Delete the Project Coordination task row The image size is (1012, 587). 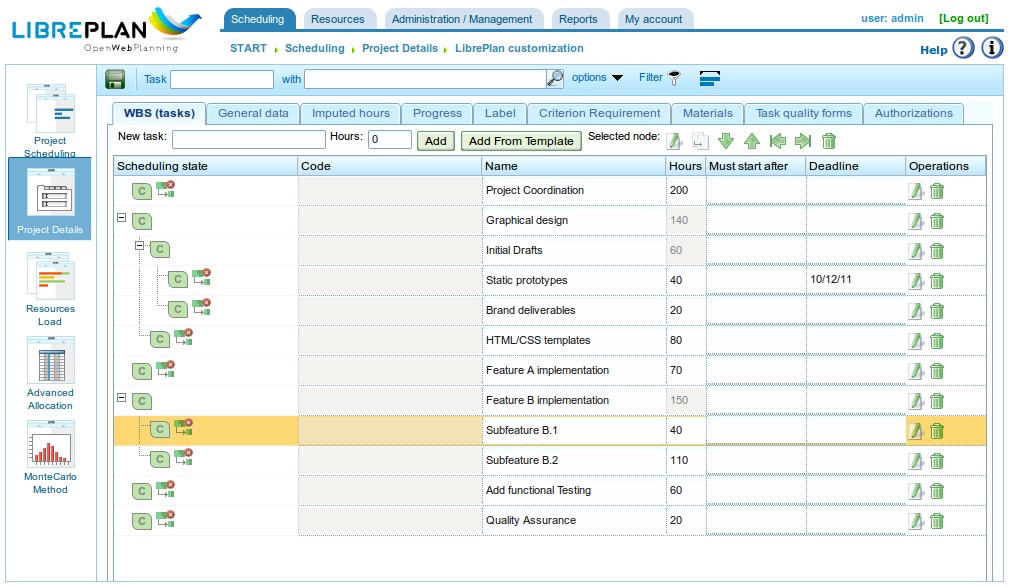pyautogui.click(x=937, y=191)
